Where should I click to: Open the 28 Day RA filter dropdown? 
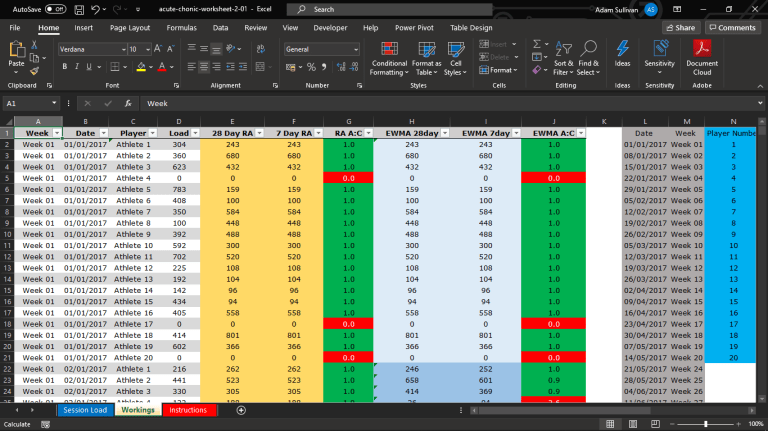click(x=259, y=133)
